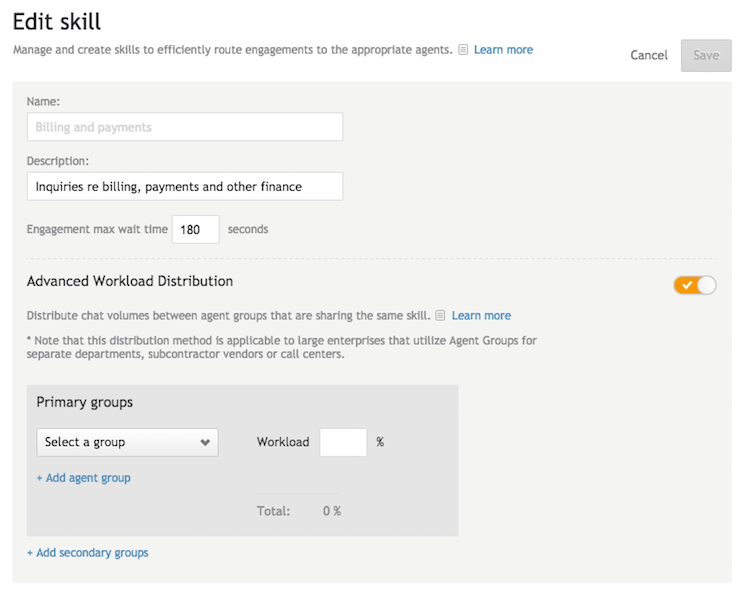Click the Total 0 % value
Image resolution: width=750 pixels, height=598 pixels.
331,511
